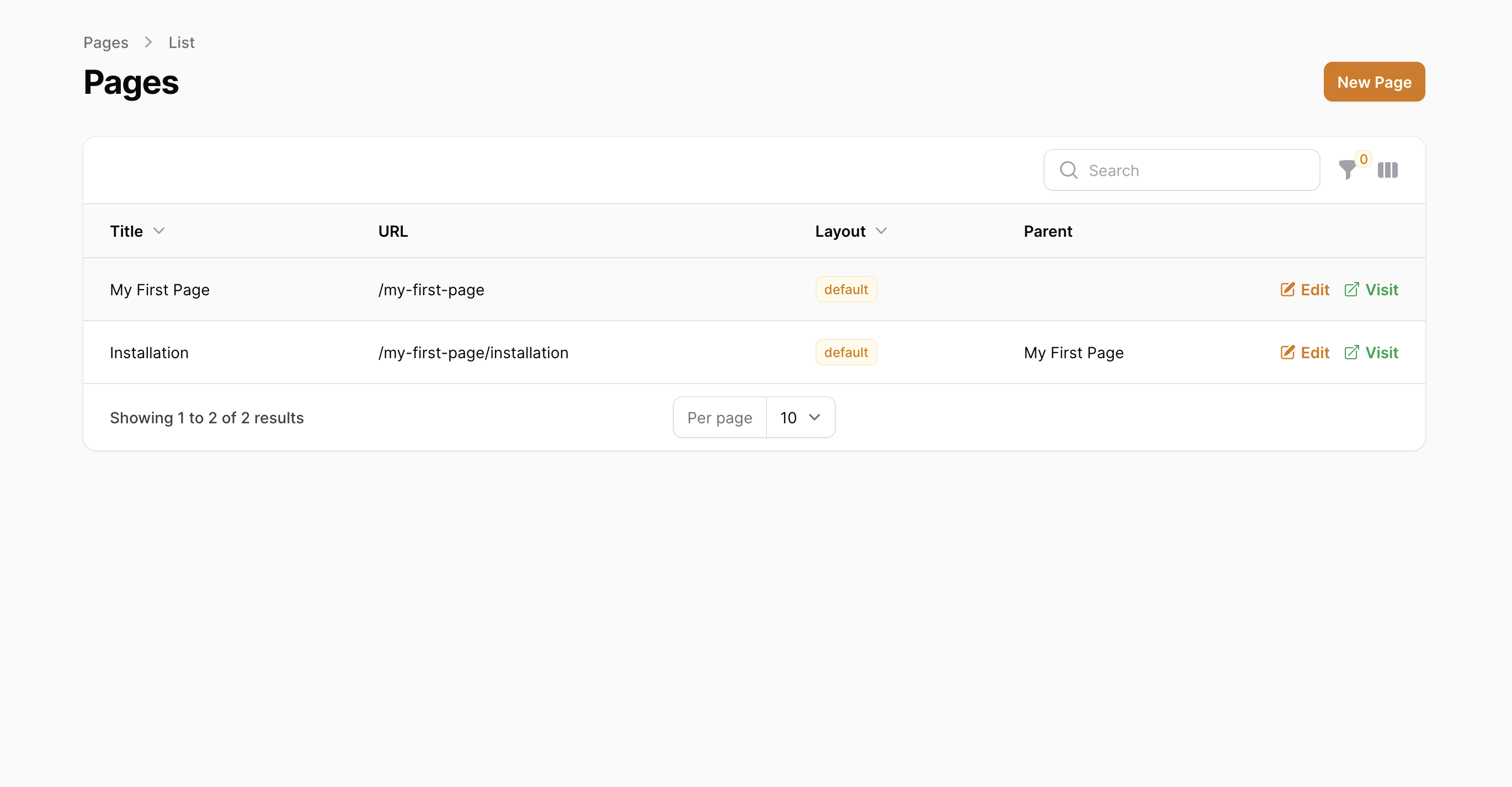Image resolution: width=1512 pixels, height=787 pixels.
Task: Click List breadcrumb item
Action: [182, 42]
